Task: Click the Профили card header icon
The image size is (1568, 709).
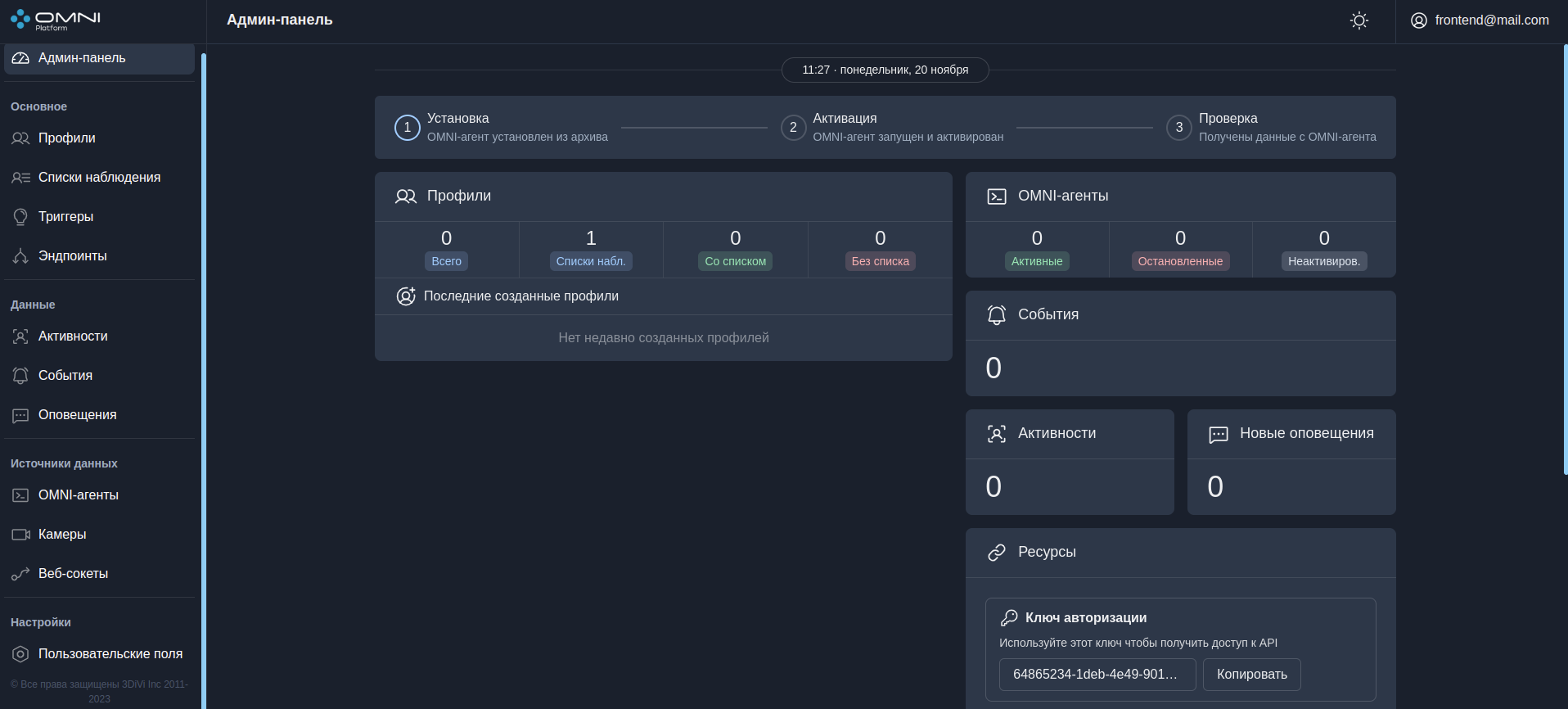Action: point(406,196)
